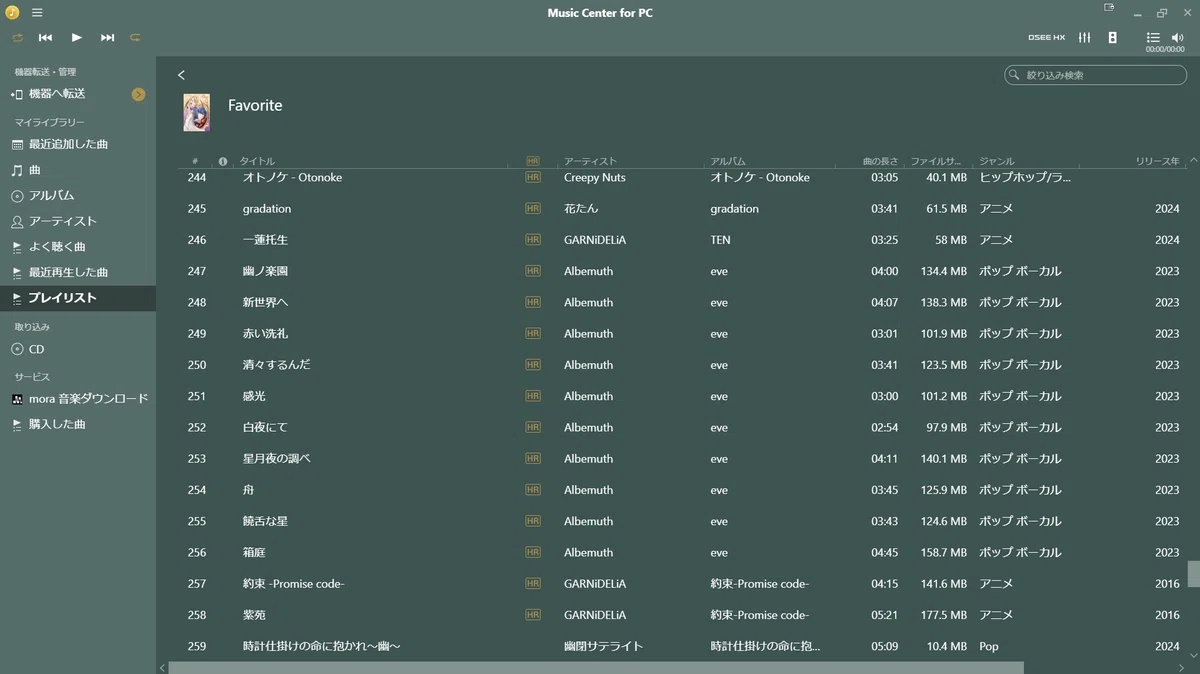Open the speaker output device icon

point(1112,37)
